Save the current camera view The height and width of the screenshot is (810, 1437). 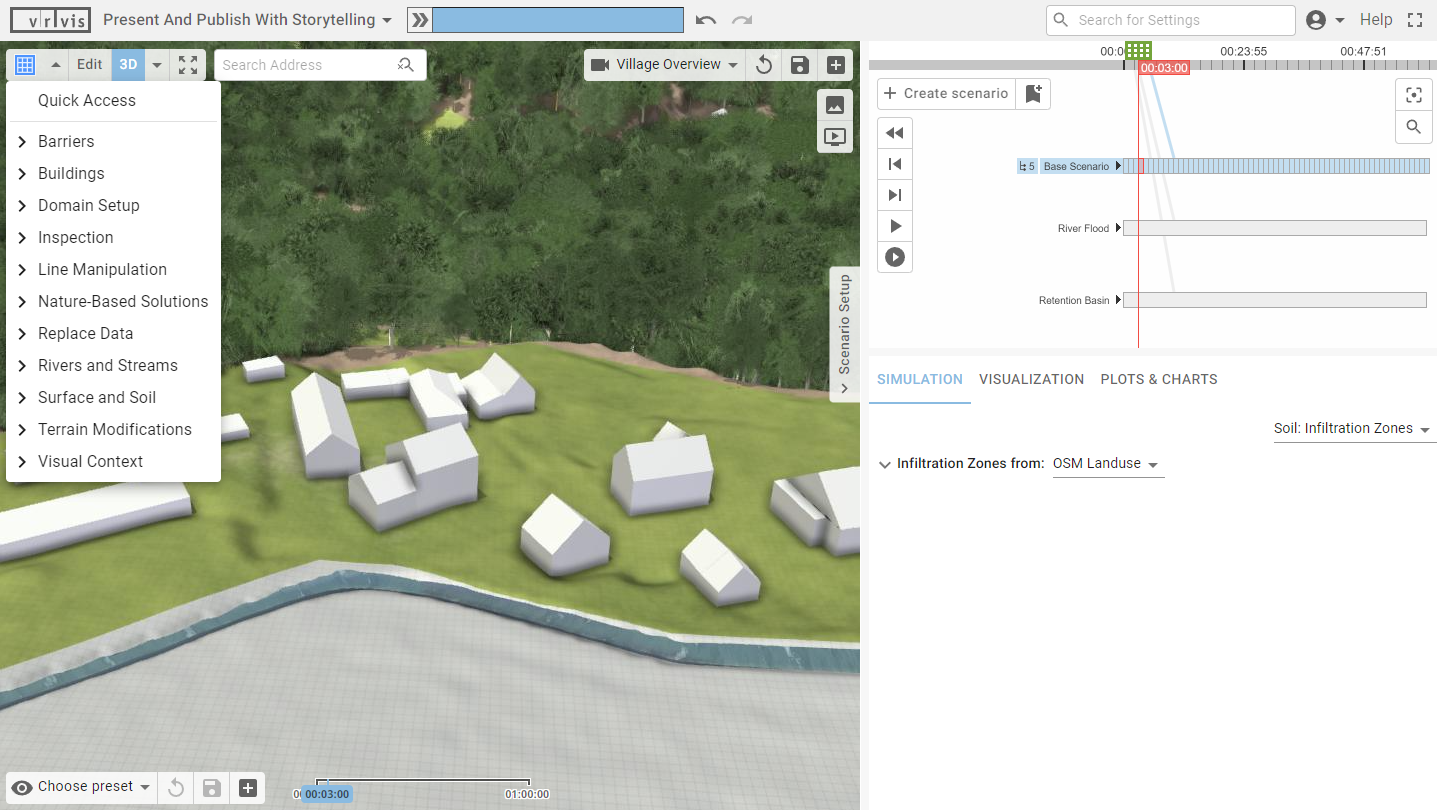click(799, 64)
